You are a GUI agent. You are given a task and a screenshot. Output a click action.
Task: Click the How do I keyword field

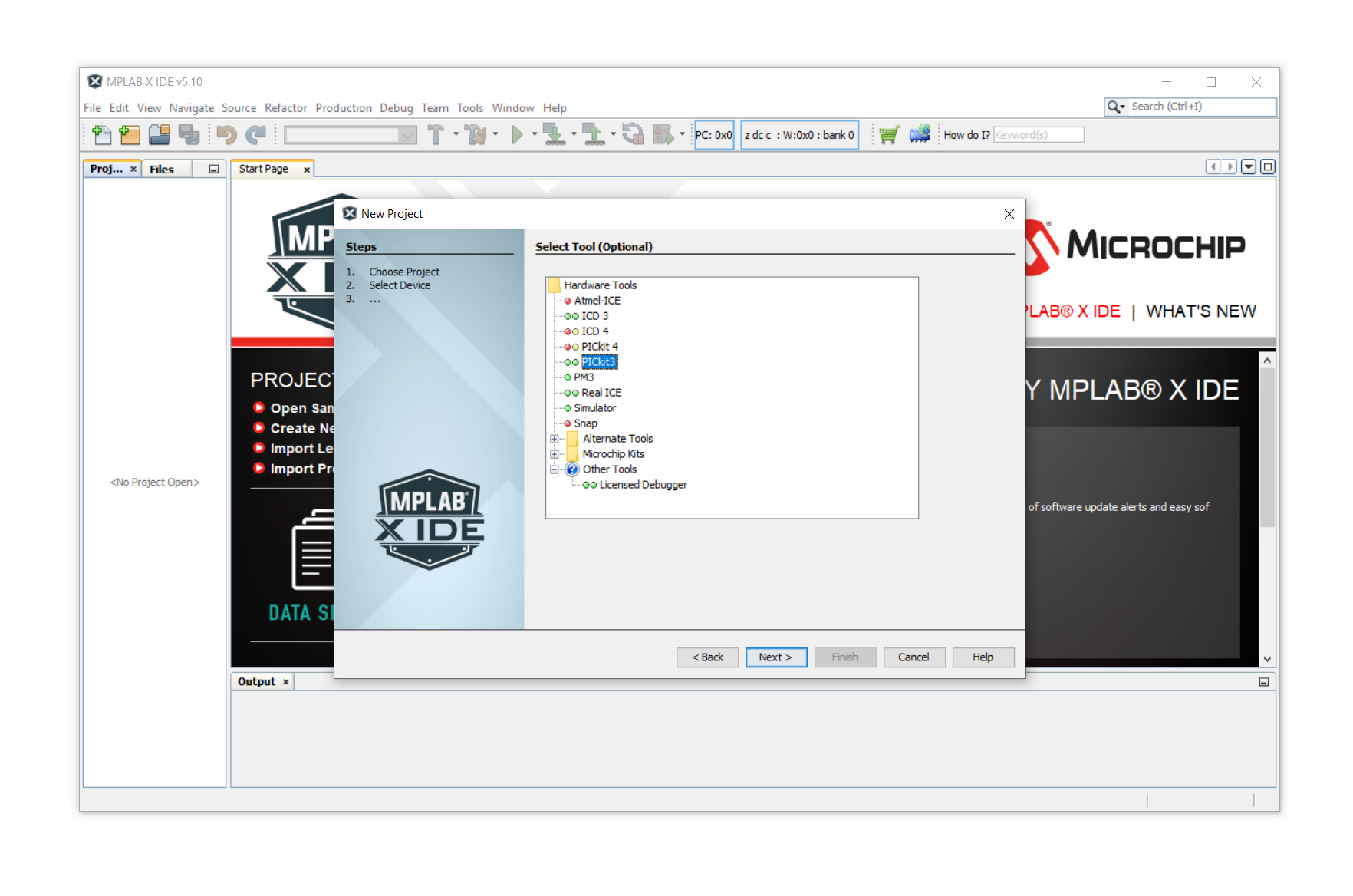1039,135
